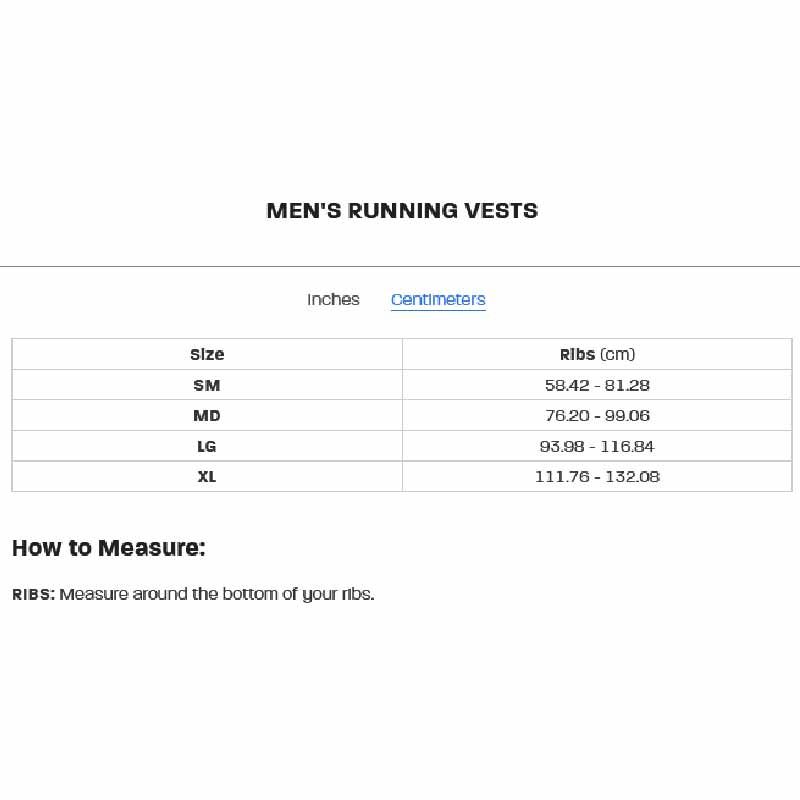Viewport: 800px width, 800px height.
Task: Click the 93.98 - 116.84 measurement cell
Action: pyautogui.click(x=597, y=446)
